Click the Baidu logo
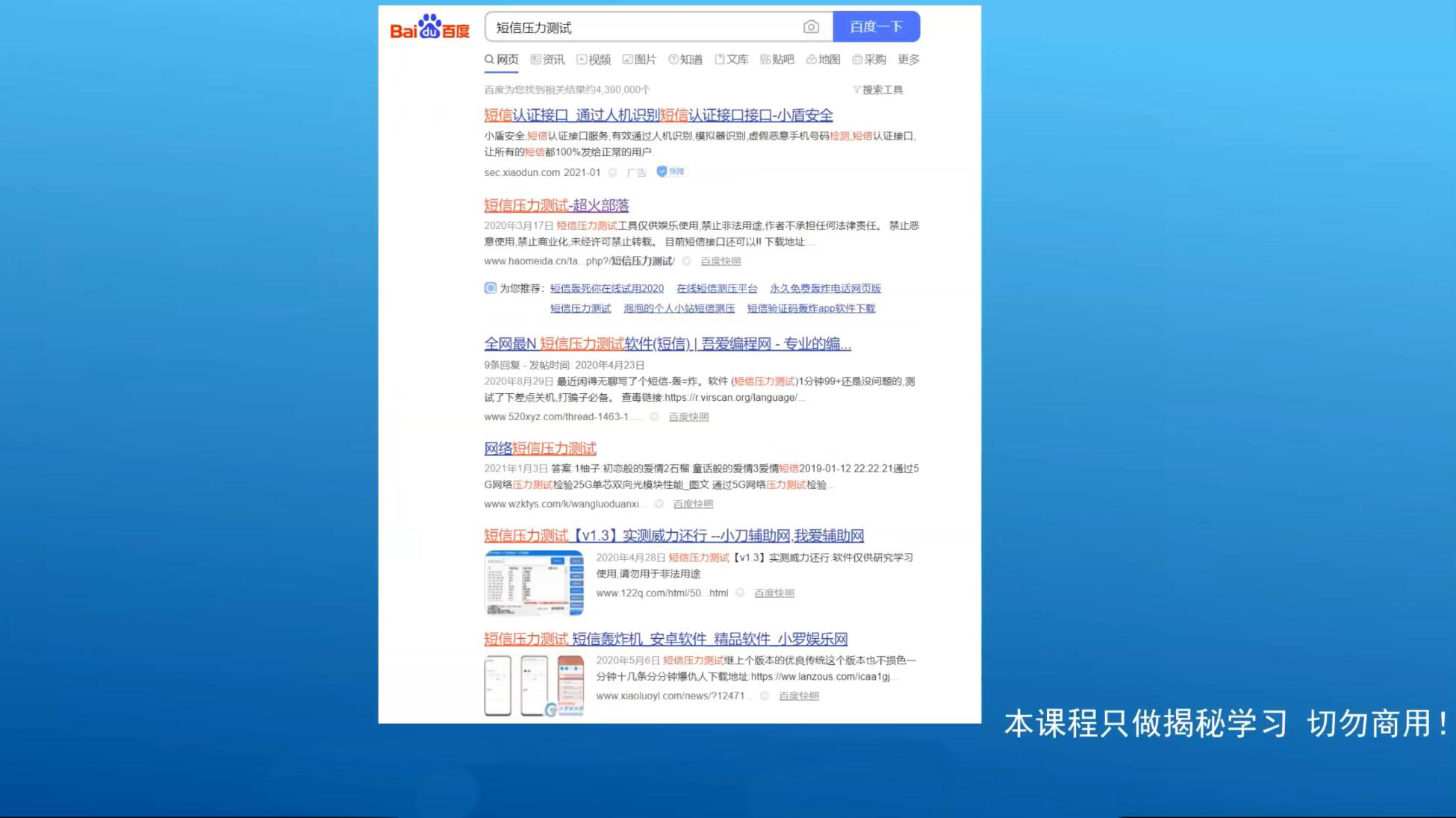The height and width of the screenshot is (818, 1456). (430, 27)
